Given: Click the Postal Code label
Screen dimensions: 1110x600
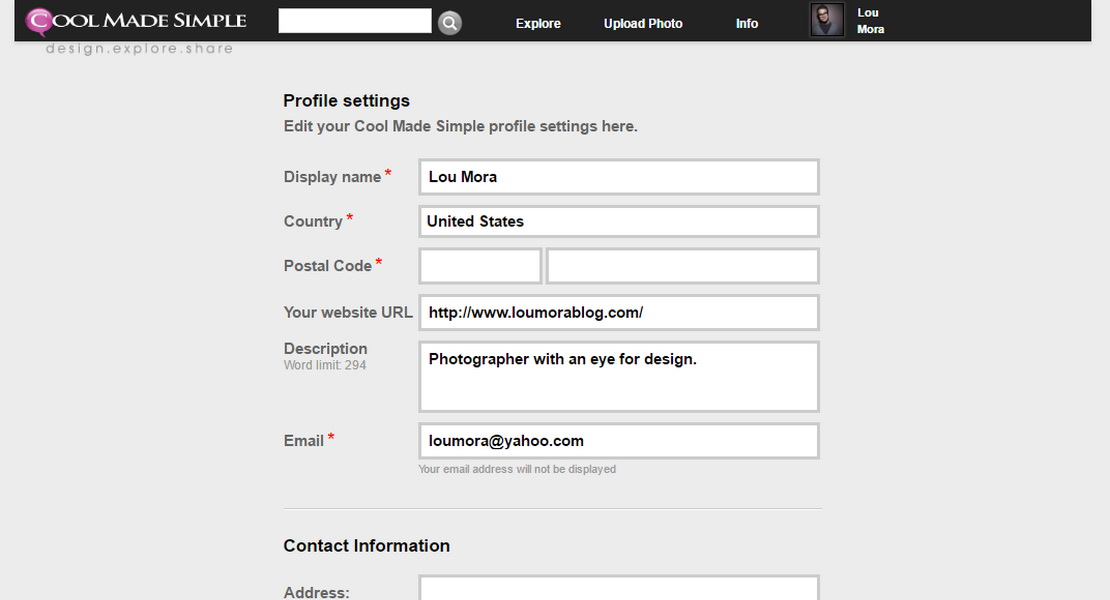Looking at the screenshot, I should pos(327,266).
